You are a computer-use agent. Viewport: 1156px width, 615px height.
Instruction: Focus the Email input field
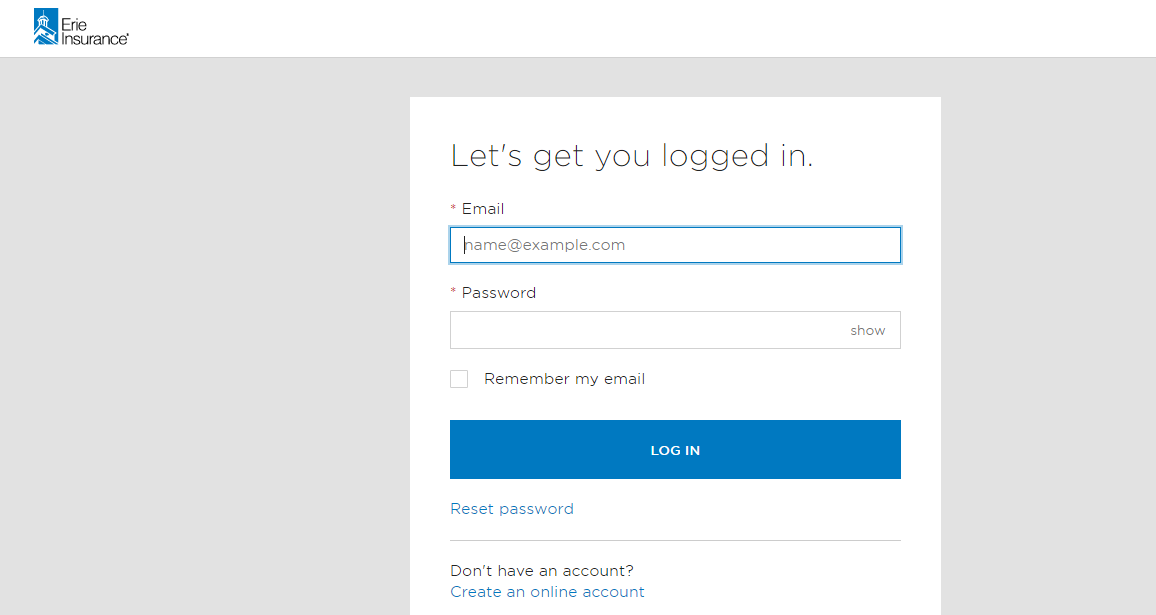[x=675, y=245]
